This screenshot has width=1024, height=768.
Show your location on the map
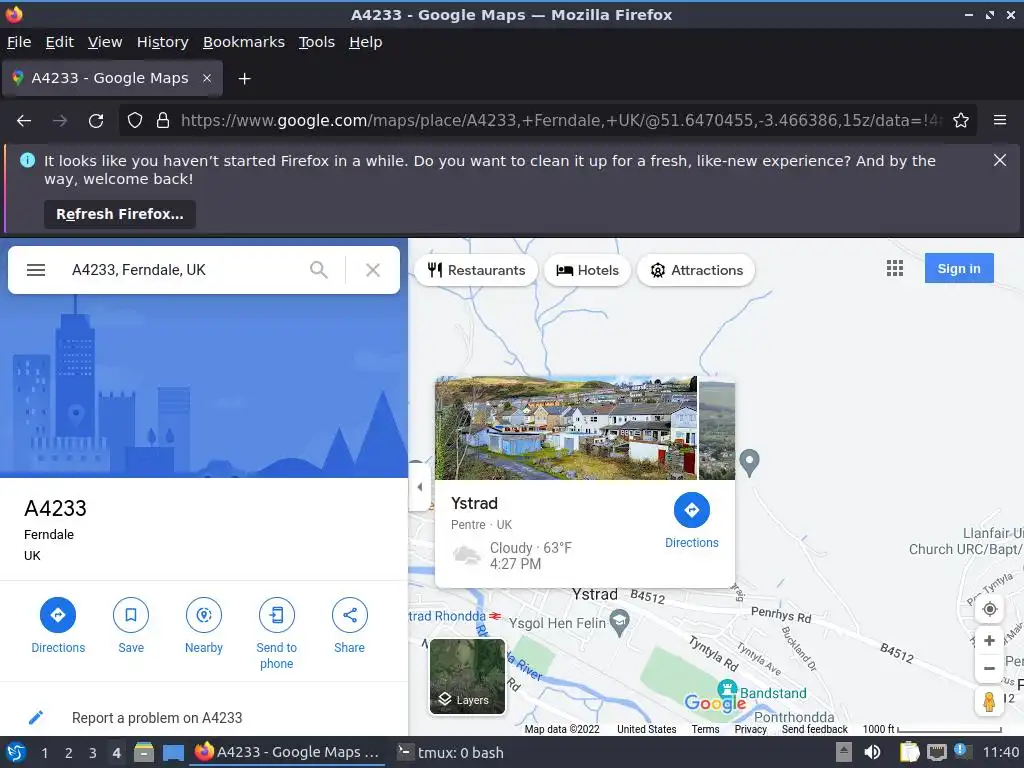989,609
